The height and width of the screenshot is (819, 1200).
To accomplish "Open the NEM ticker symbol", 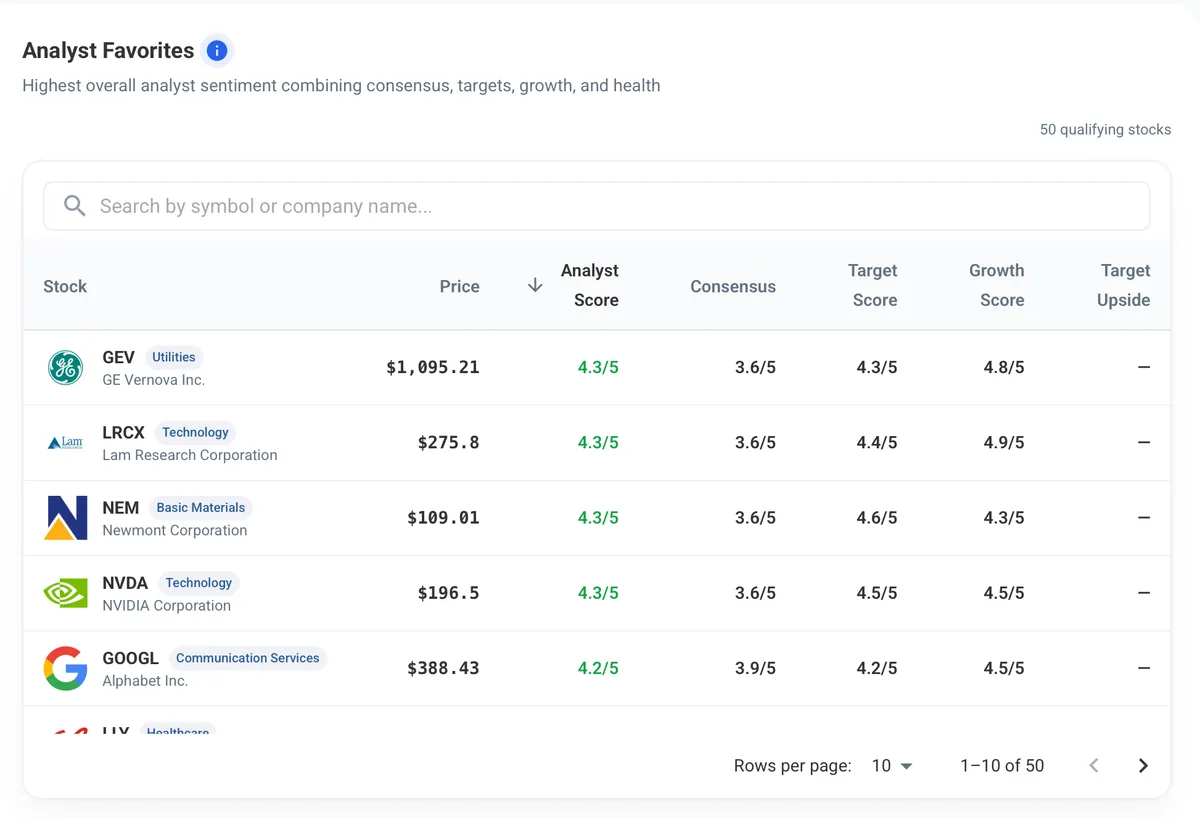I will coord(120,507).
